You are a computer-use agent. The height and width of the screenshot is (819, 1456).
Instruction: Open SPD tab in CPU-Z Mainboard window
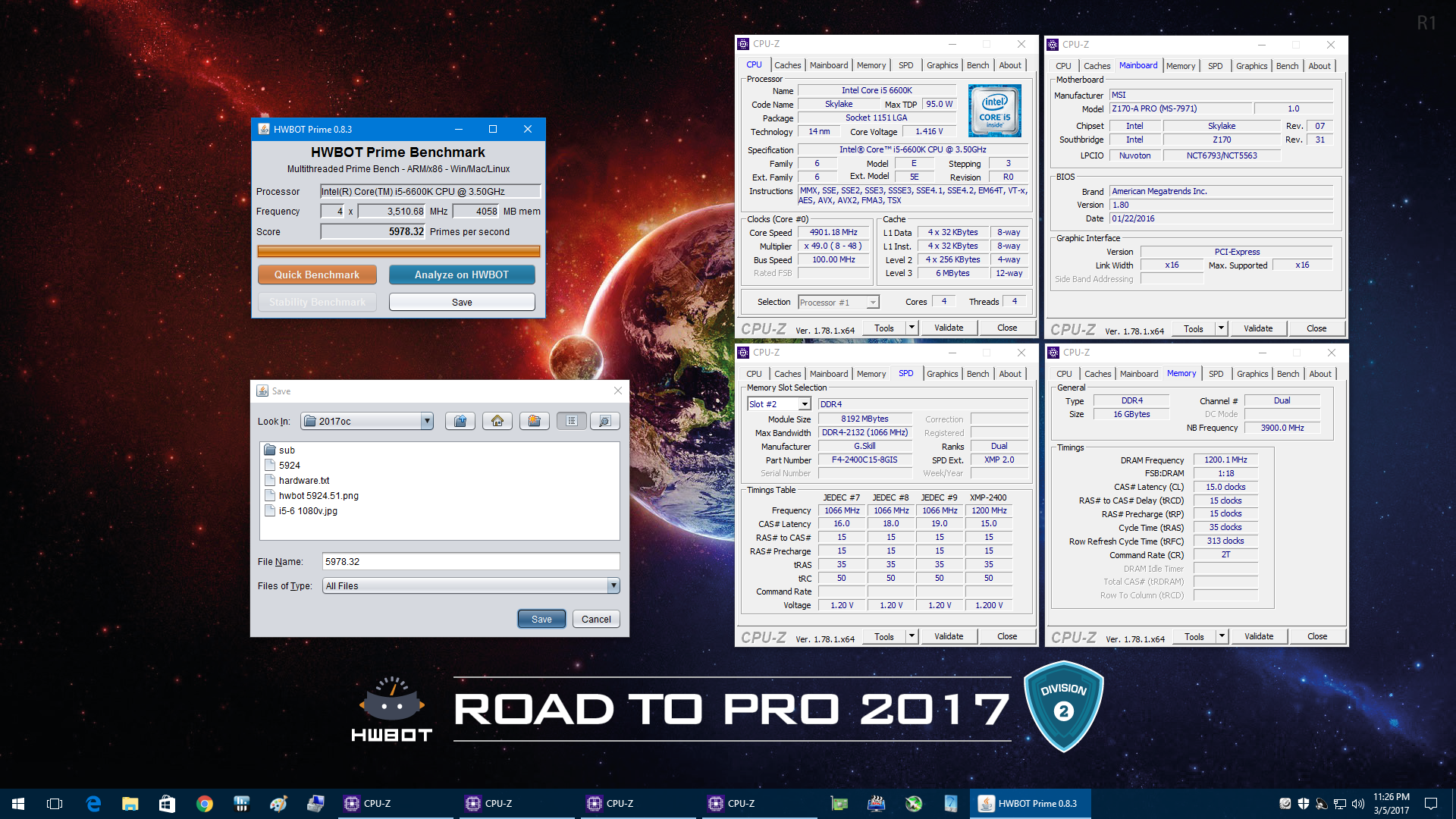1215,66
